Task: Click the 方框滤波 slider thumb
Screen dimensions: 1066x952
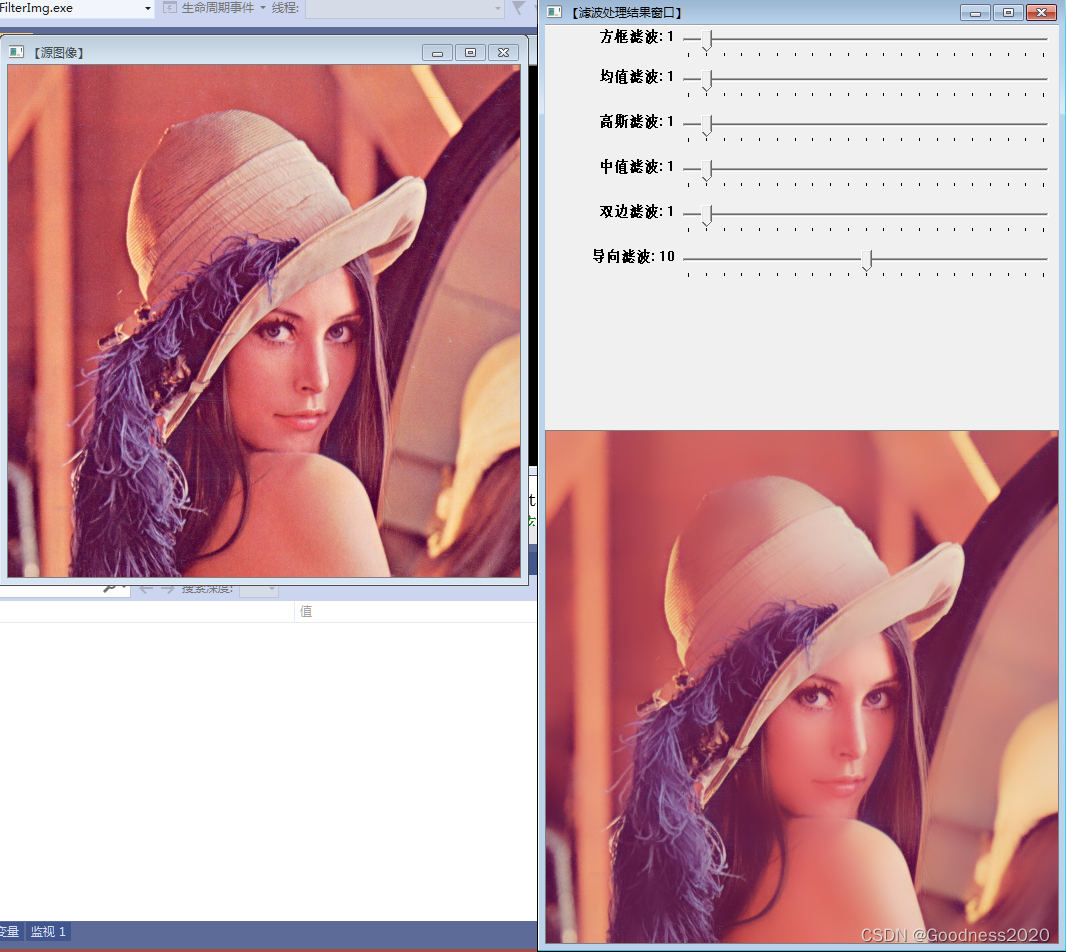Action: tap(707, 40)
